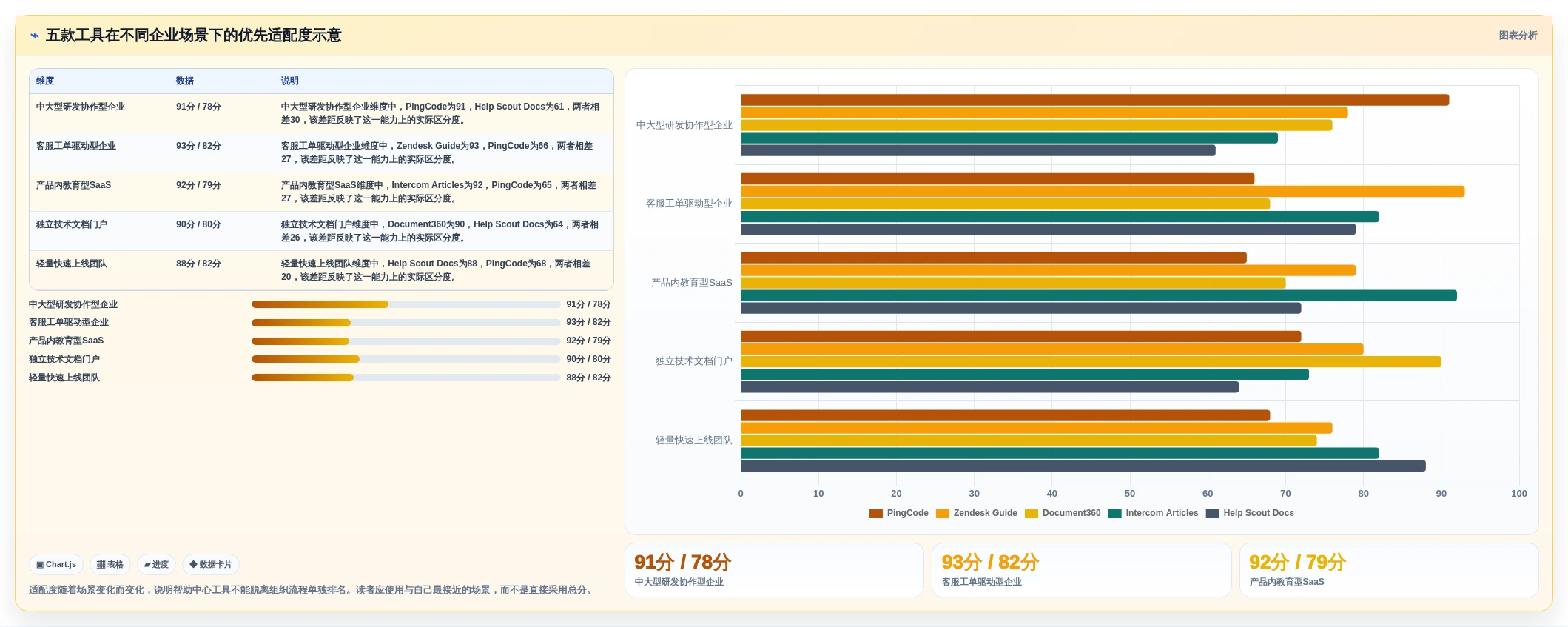Click the Document360 bar for 独立技术文档门户
Screen dimensions: 1568x627
1091,362
